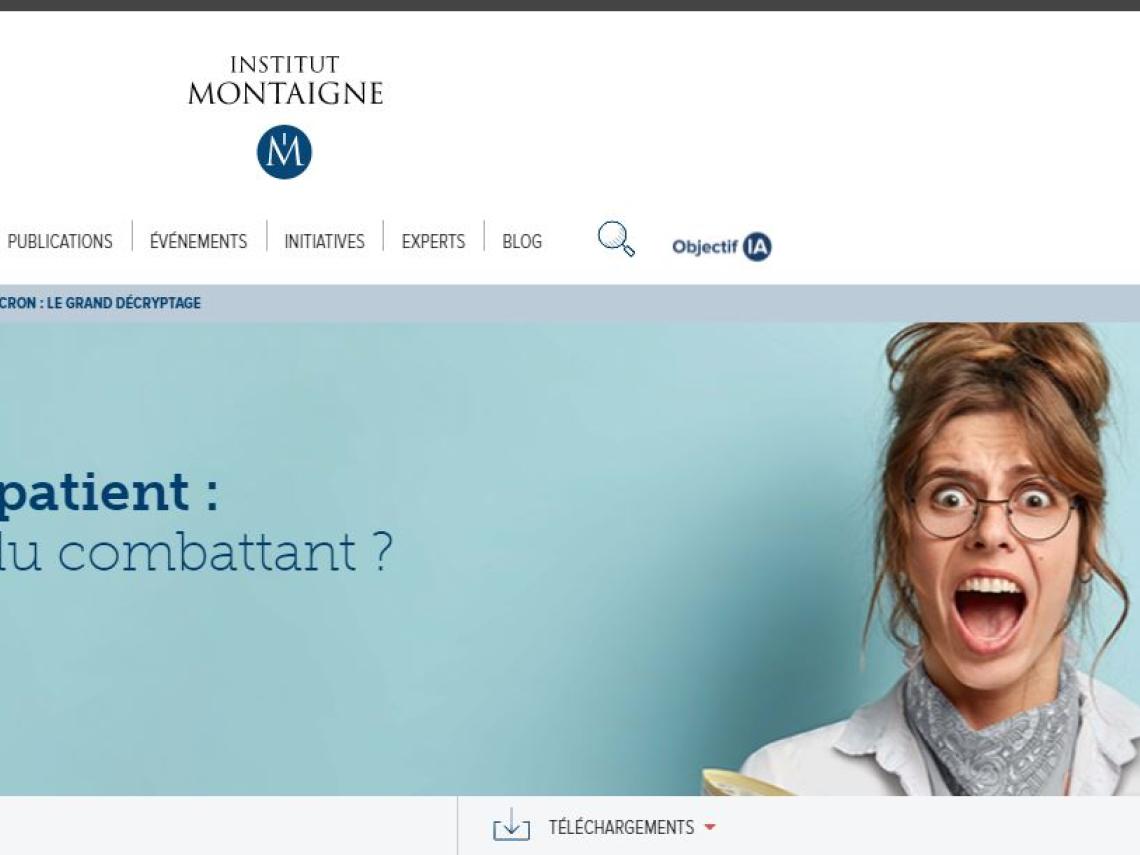
Task: Click the Institut Montaigne wordmark
Action: coord(285,81)
